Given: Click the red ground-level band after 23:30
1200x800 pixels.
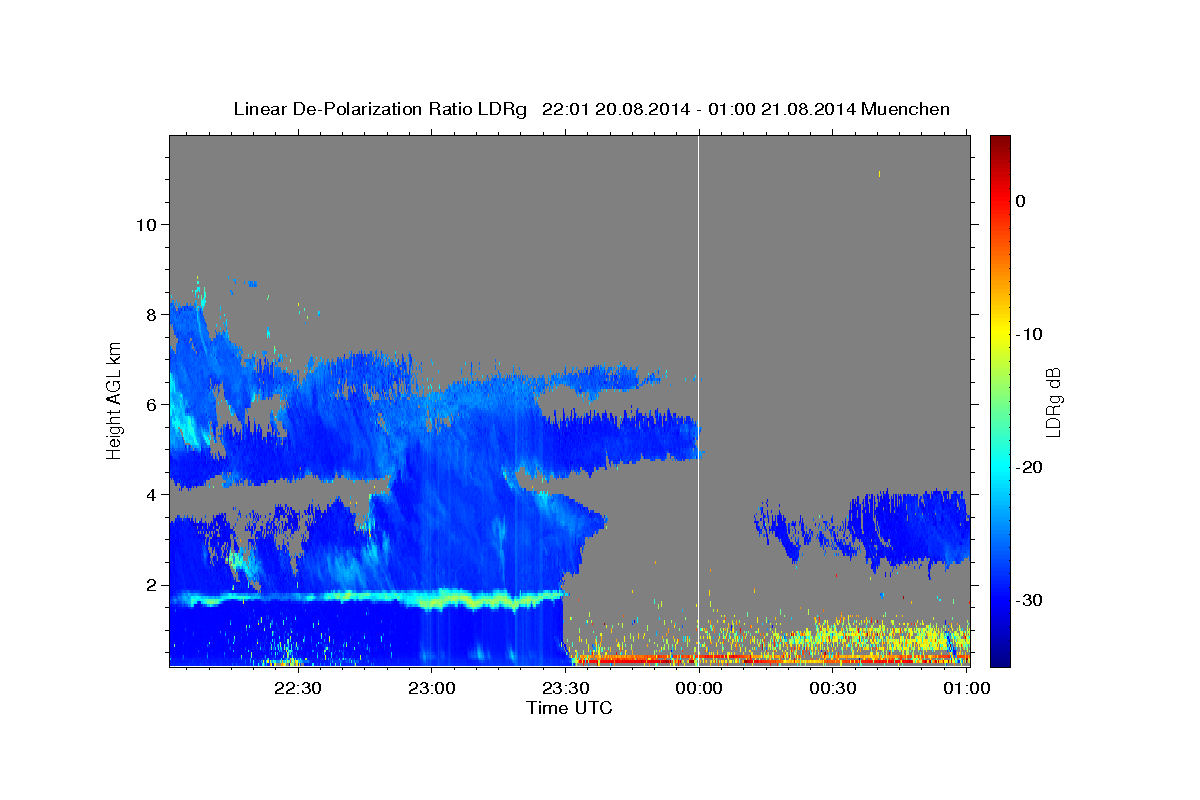Looking at the screenshot, I should click(x=770, y=660).
